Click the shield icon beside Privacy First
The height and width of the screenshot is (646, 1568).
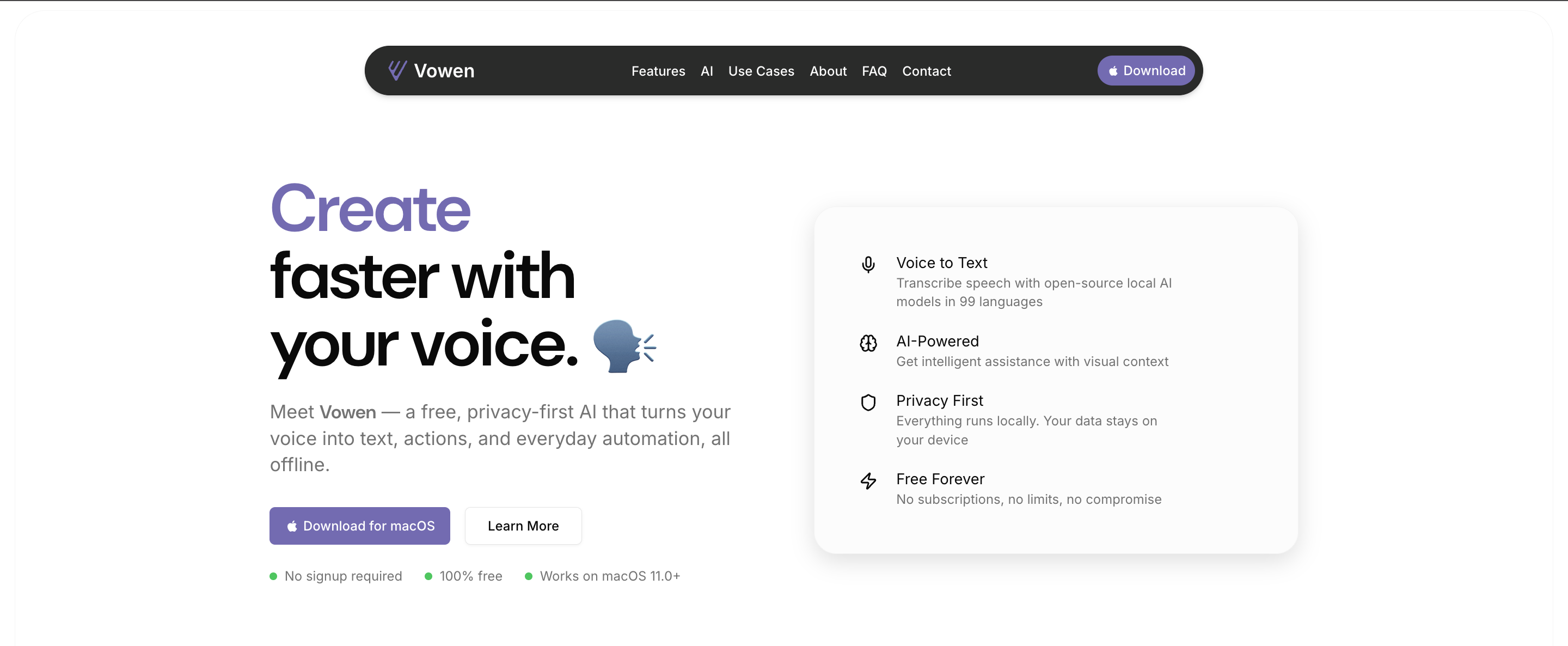[868, 403]
